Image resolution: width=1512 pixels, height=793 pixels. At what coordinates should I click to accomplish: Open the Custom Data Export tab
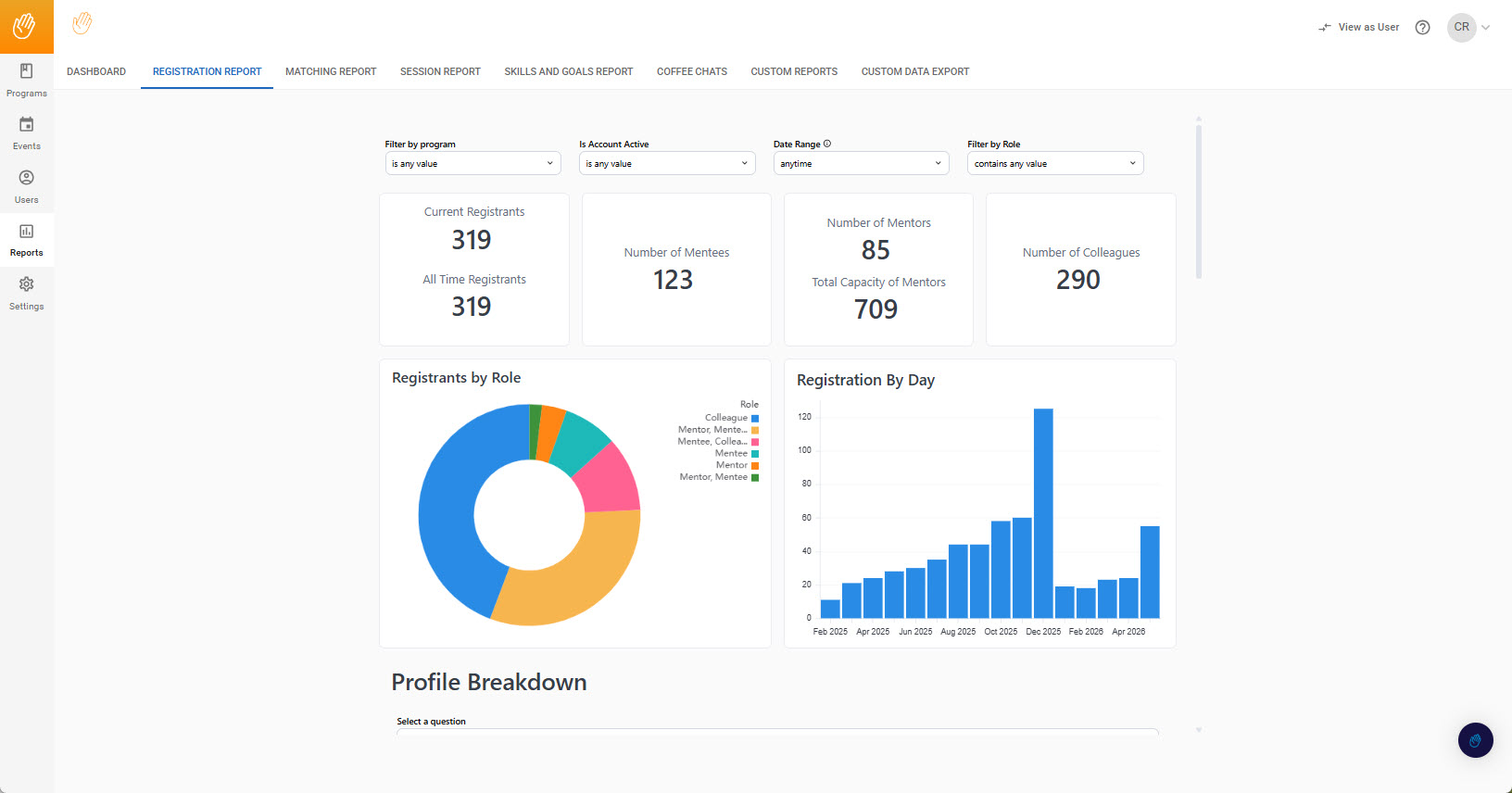[x=915, y=71]
